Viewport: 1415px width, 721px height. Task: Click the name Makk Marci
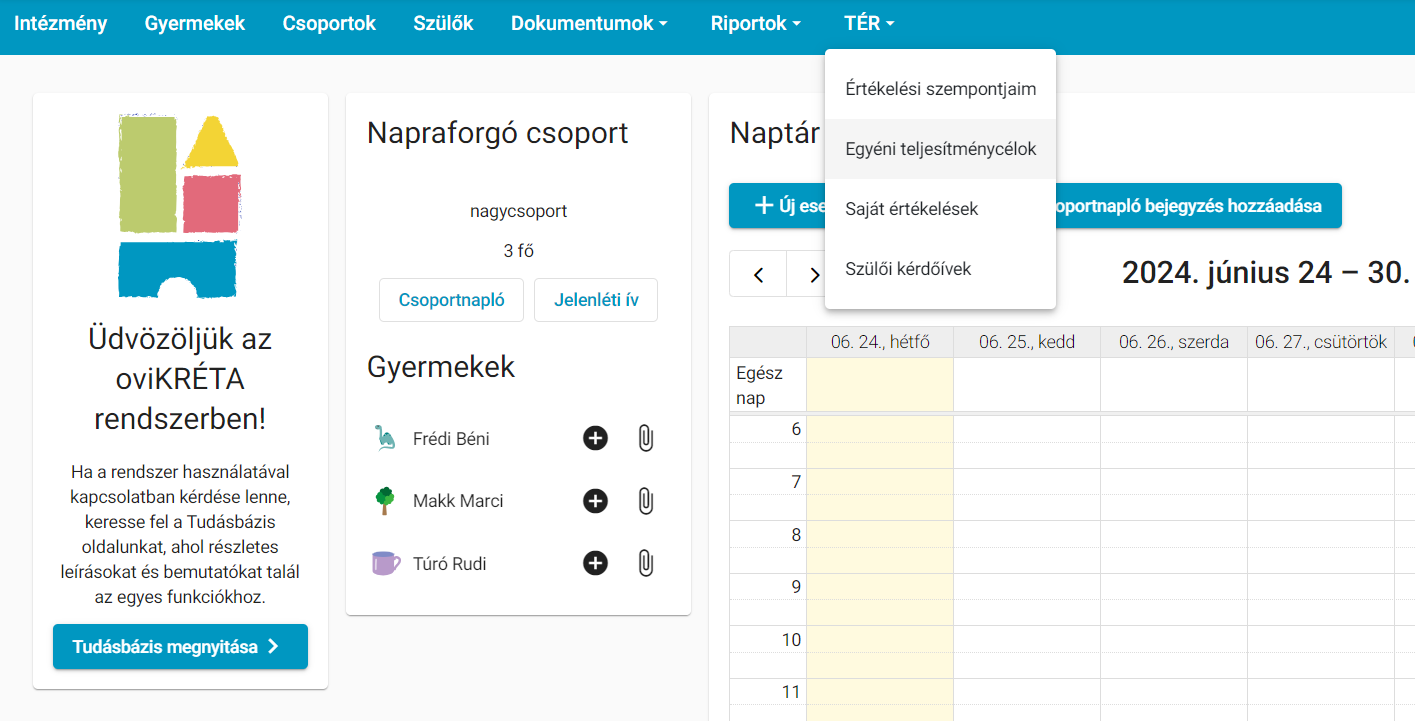[x=458, y=501]
